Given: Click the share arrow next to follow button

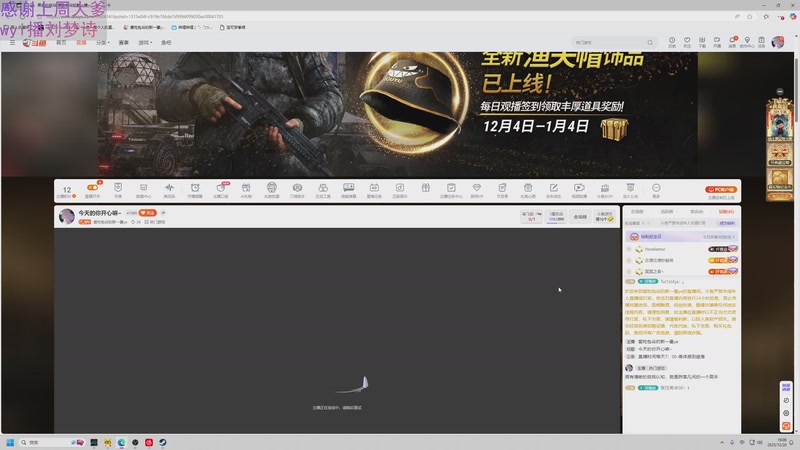Looking at the screenshot, I should tap(163, 213).
